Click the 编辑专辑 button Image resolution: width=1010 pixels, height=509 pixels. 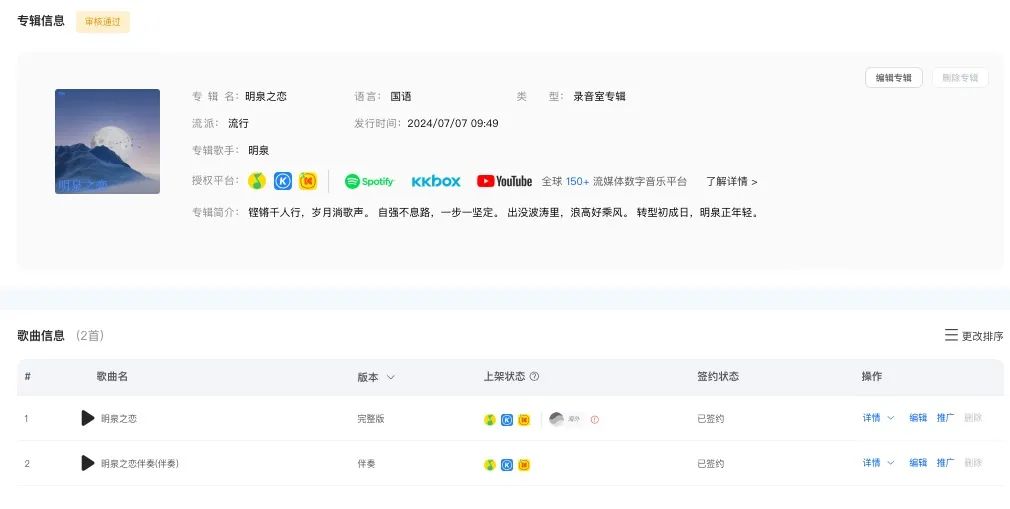893,78
